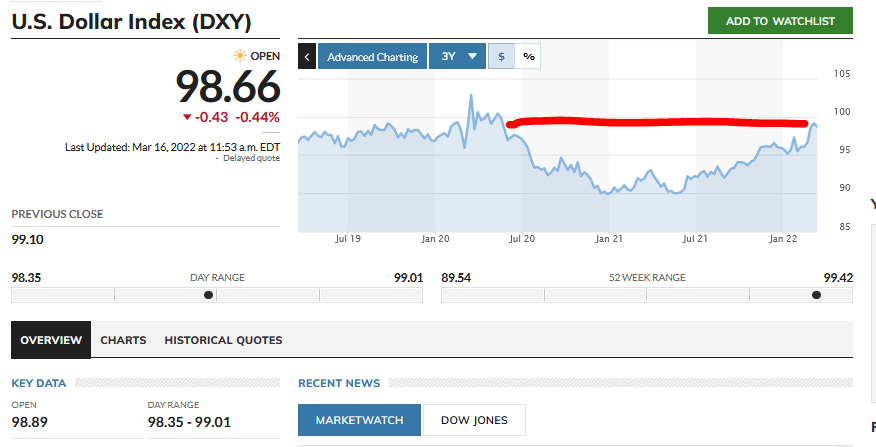Click the day range high 99.01

click(x=408, y=278)
